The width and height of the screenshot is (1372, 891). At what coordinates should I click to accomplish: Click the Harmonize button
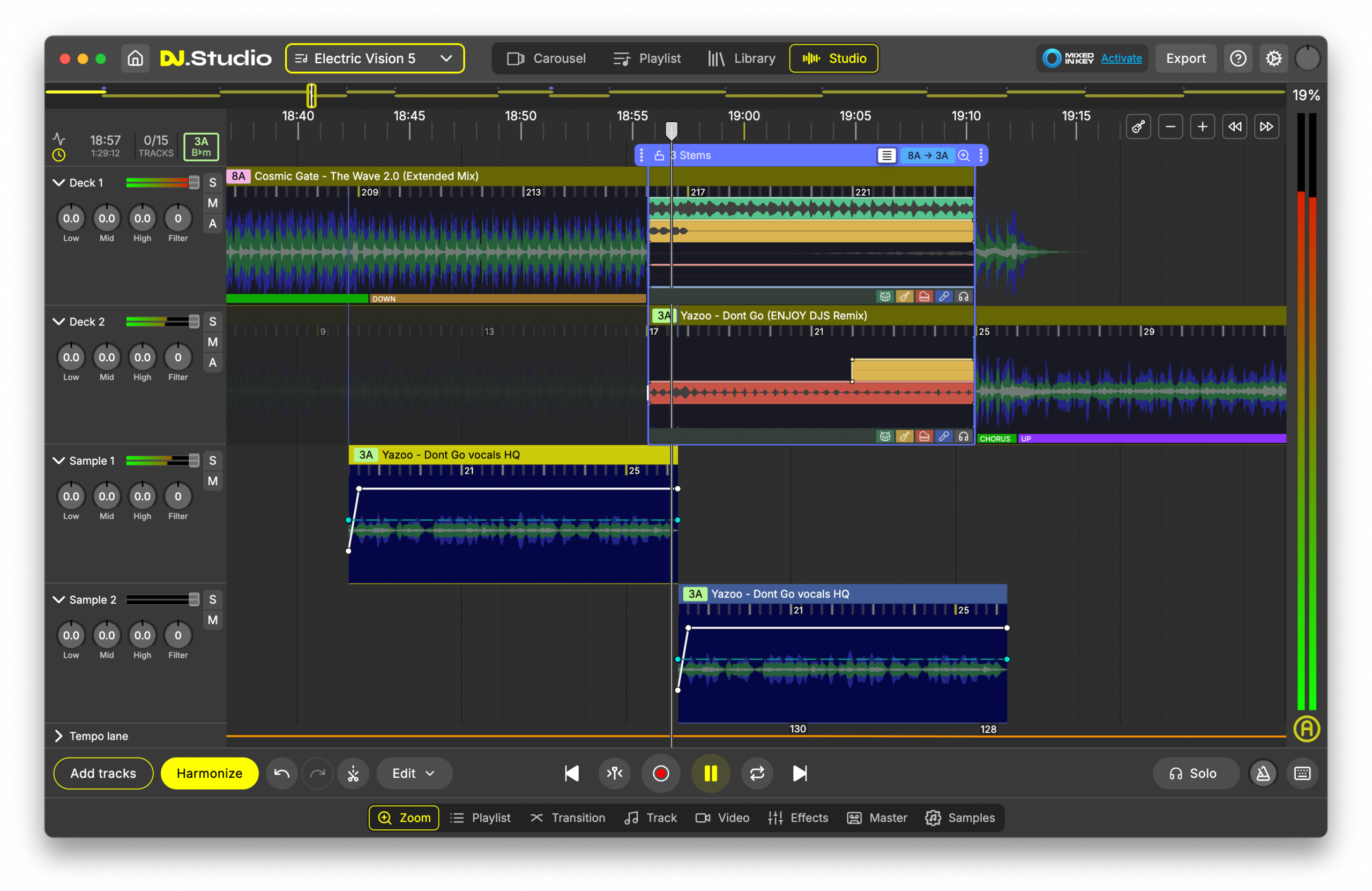(x=209, y=774)
